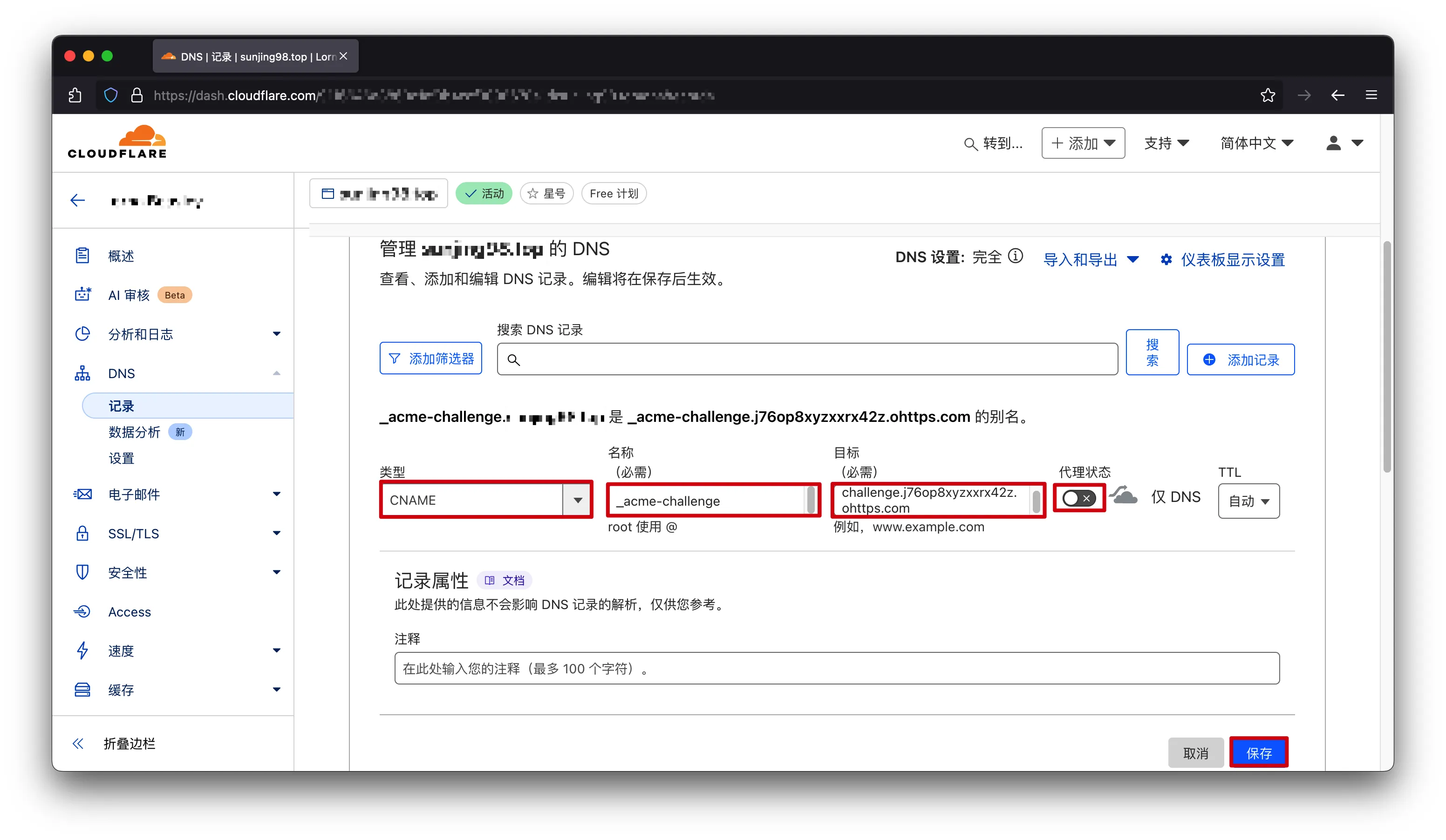Click DNS settings info icon
Viewport: 1446px width, 840px height.
click(x=1015, y=256)
